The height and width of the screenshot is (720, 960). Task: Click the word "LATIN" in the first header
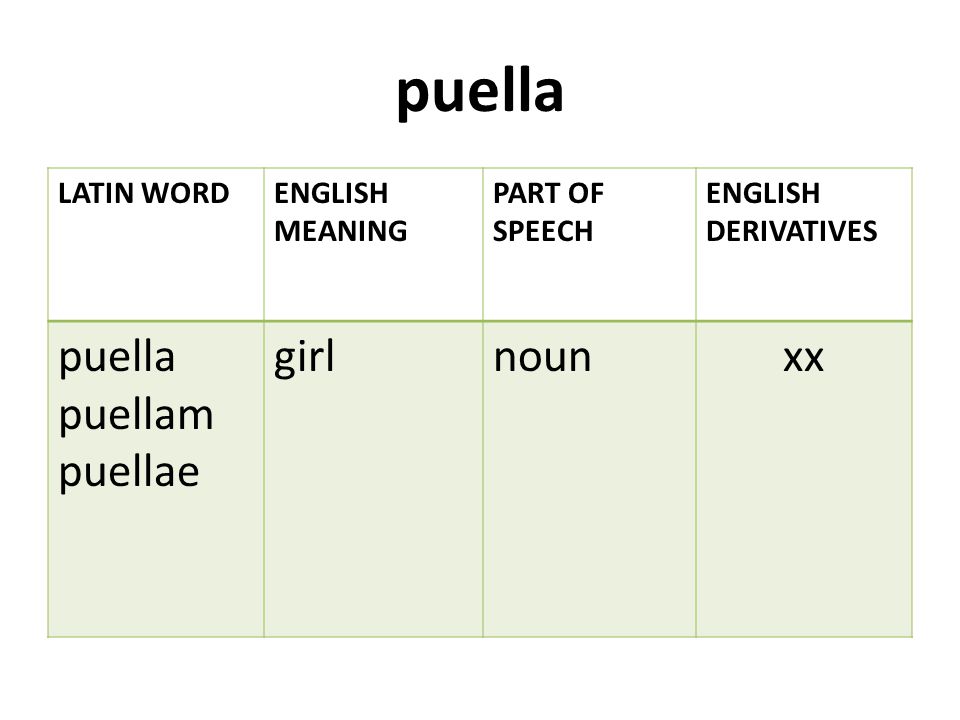tap(97, 193)
